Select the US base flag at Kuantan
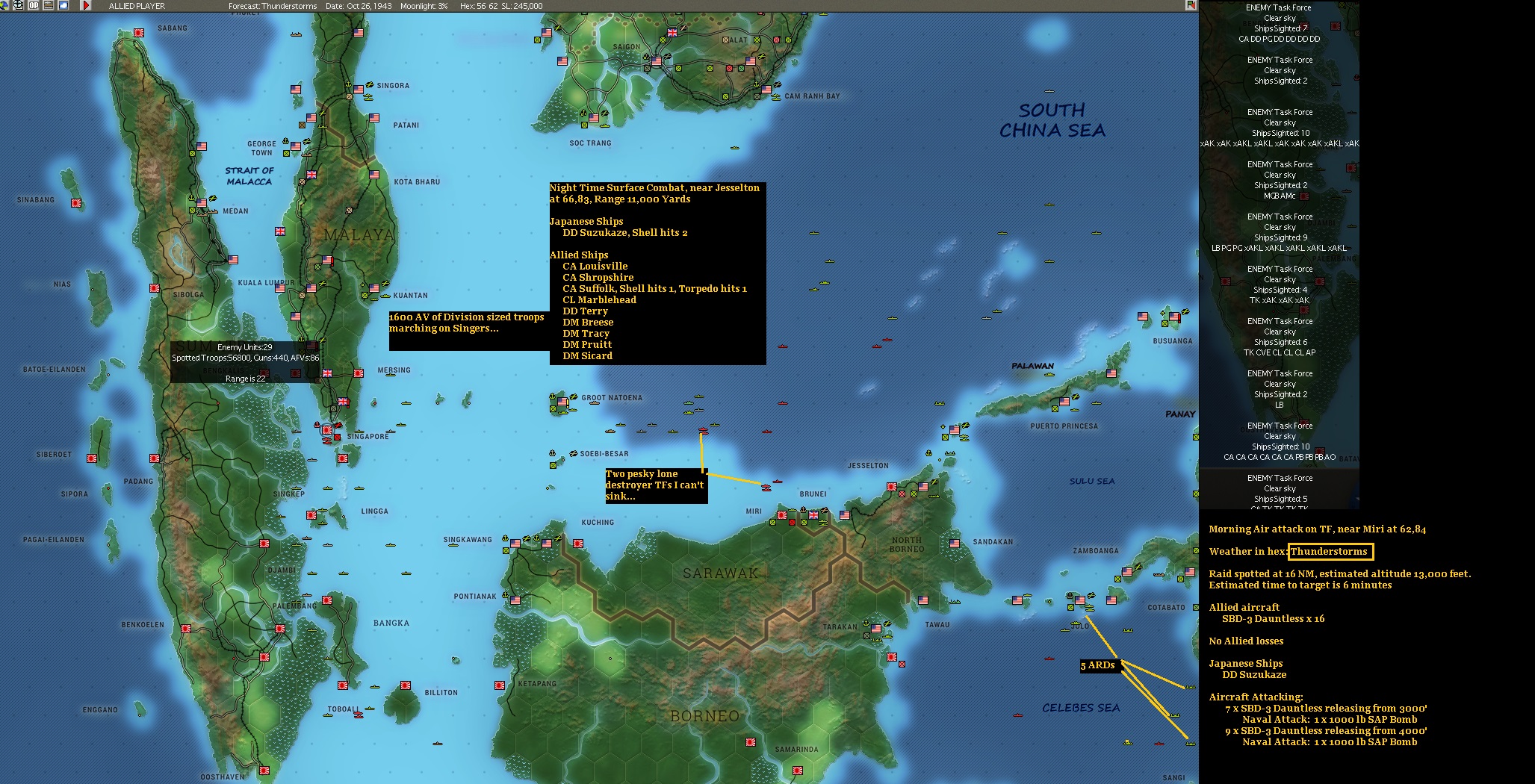1535x784 pixels. tap(374, 288)
